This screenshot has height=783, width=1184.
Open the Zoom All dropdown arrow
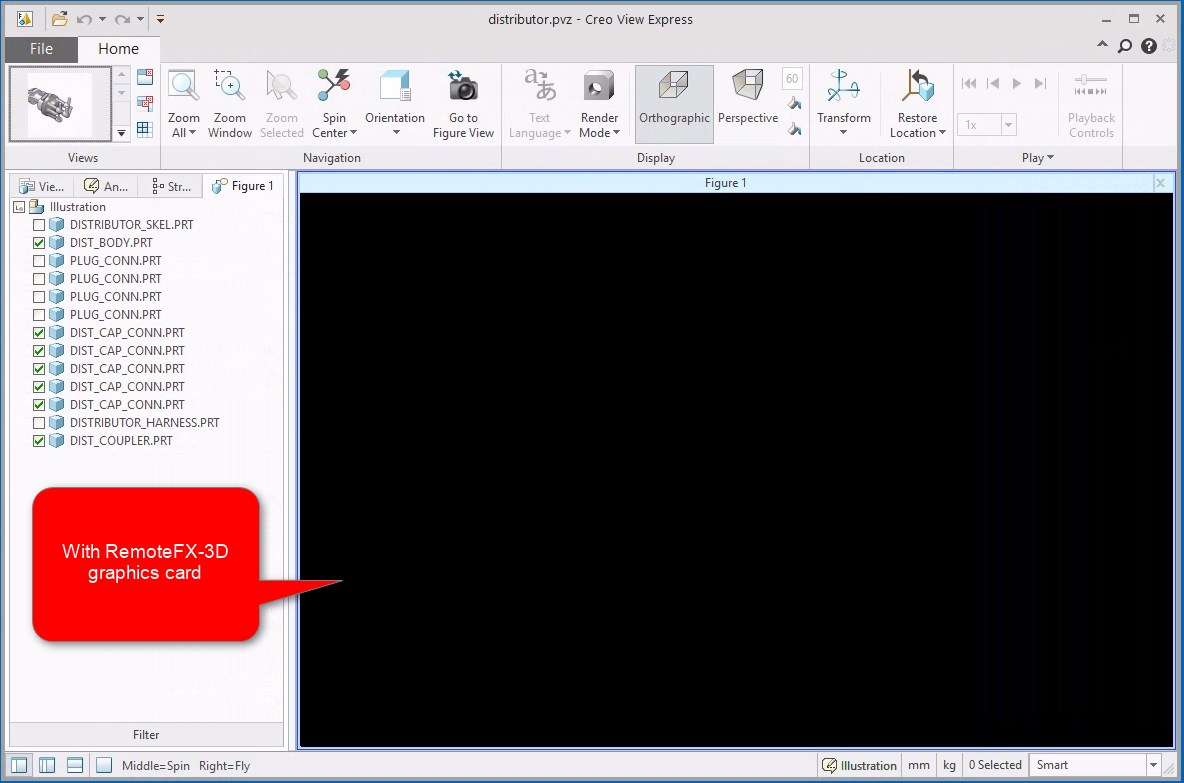193,133
